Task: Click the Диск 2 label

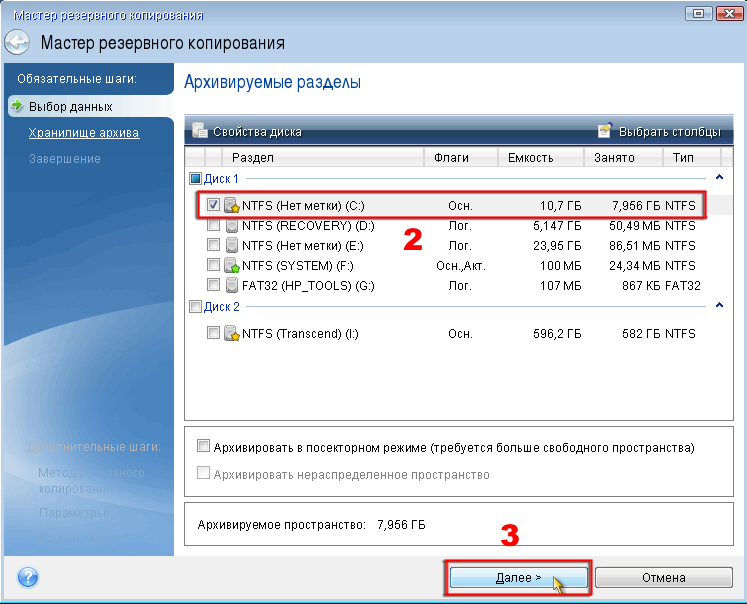Action: point(222,306)
